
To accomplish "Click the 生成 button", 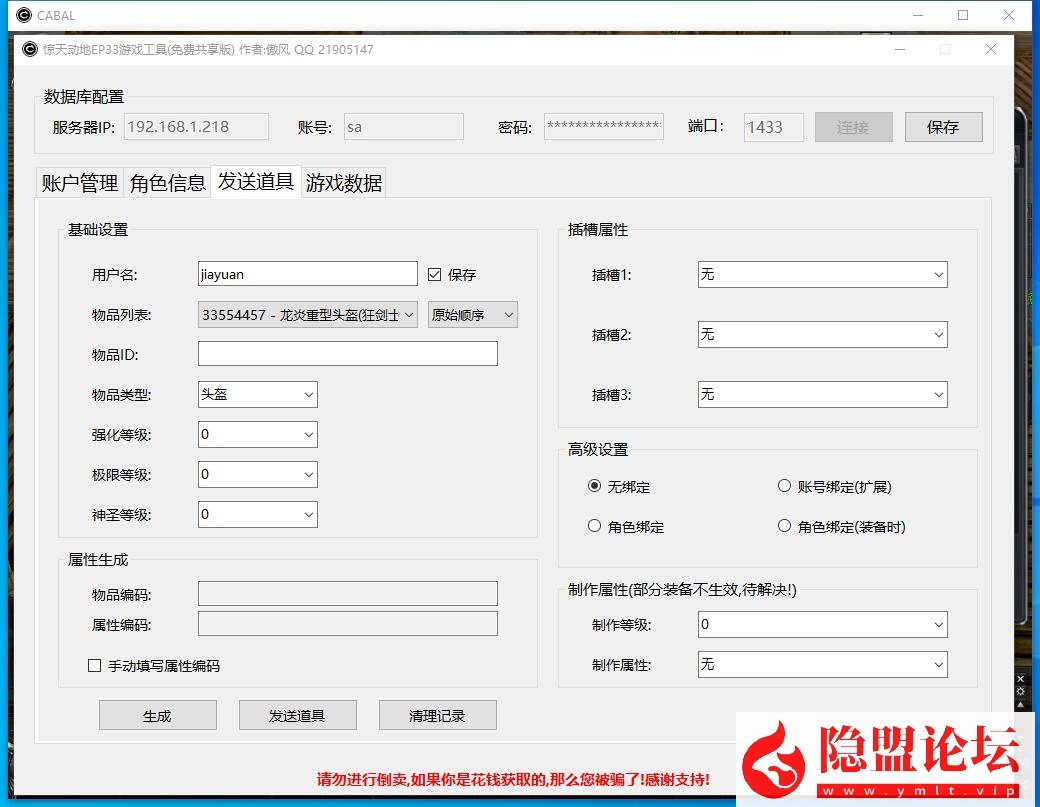I will [x=158, y=715].
